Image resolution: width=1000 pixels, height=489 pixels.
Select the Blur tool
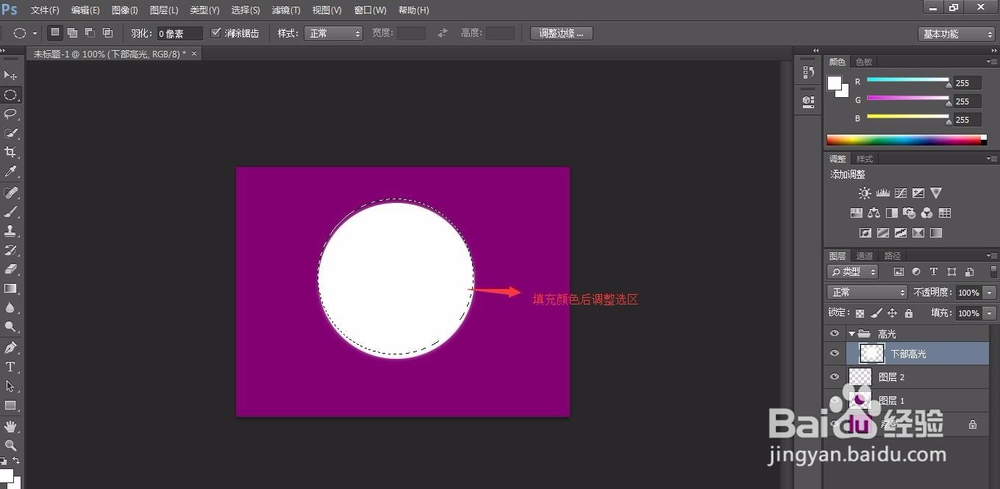point(10,307)
